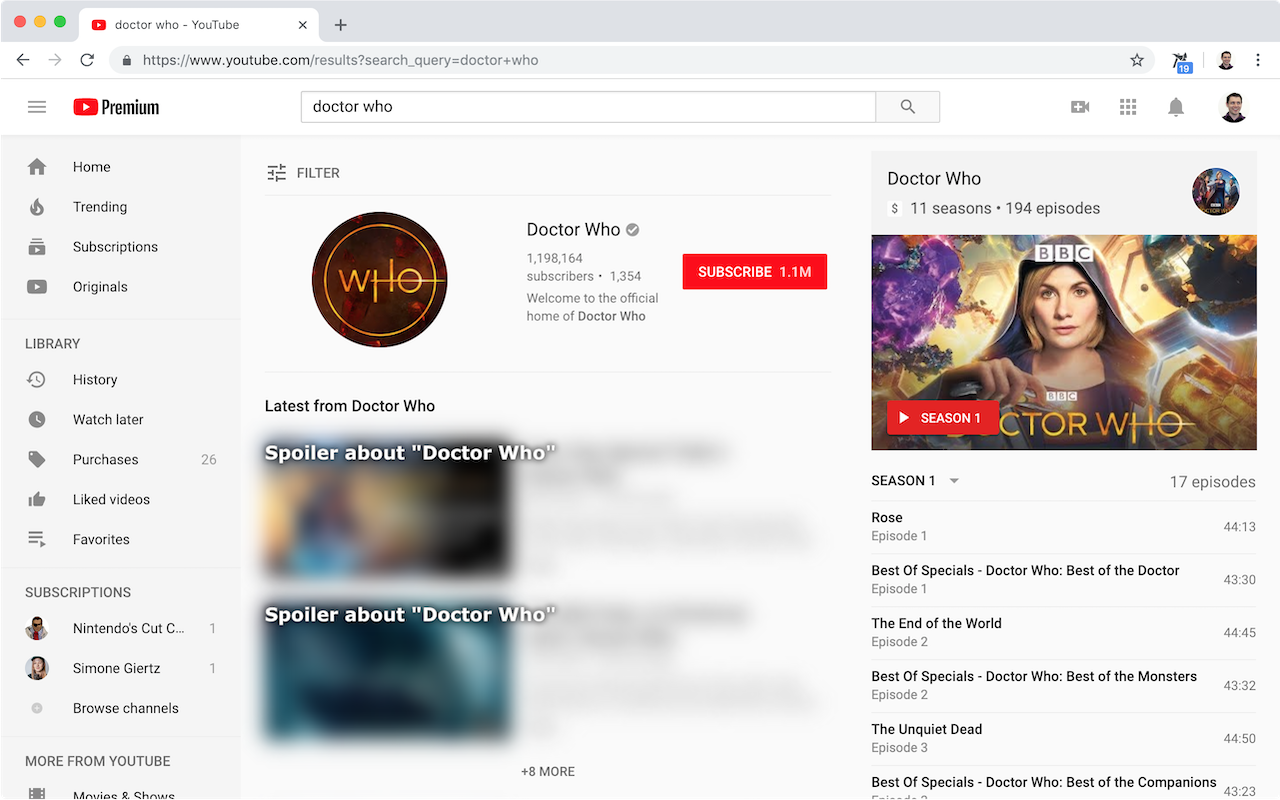
Task: Open the hamburger guide menu
Action: (x=37, y=107)
